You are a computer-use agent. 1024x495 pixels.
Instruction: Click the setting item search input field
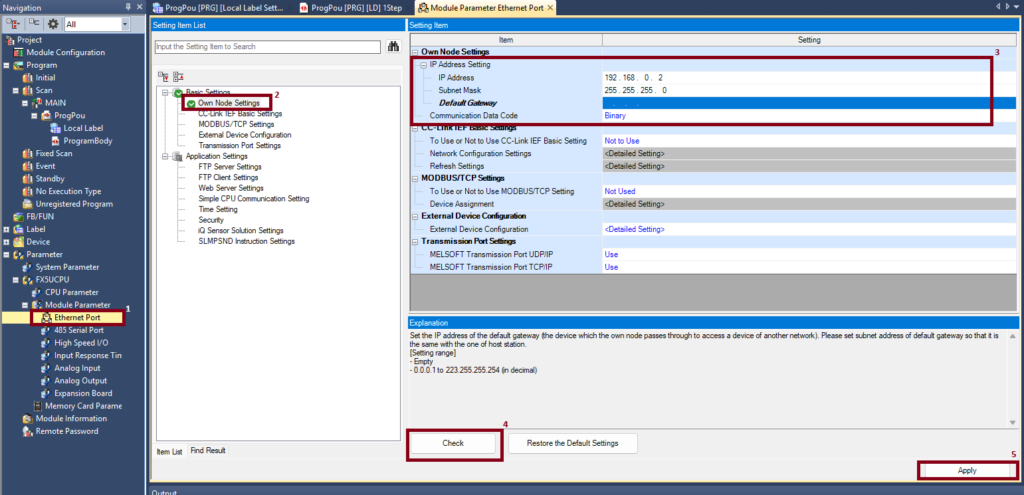tap(268, 46)
